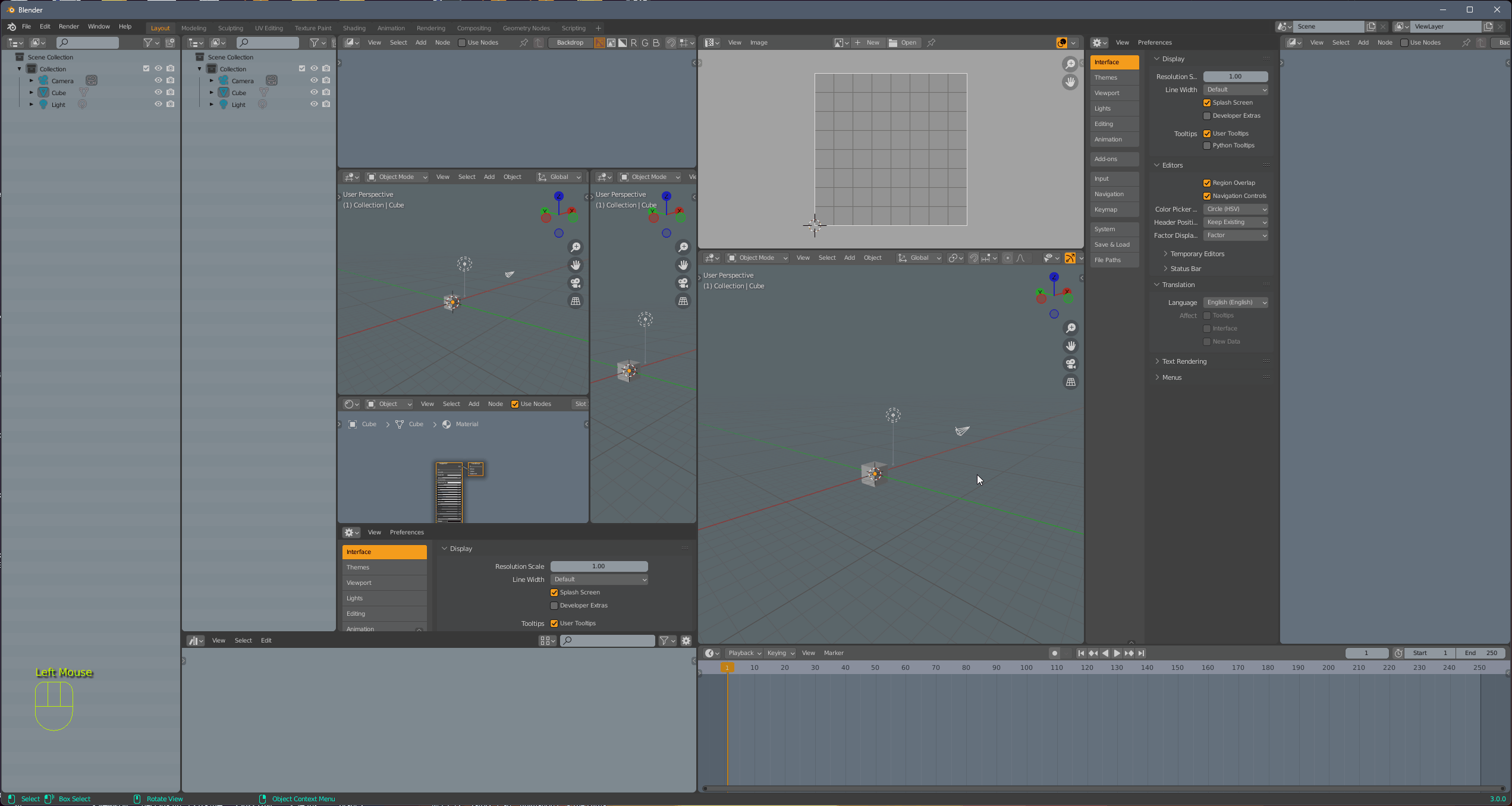Open the Language dropdown

pos(1236,303)
